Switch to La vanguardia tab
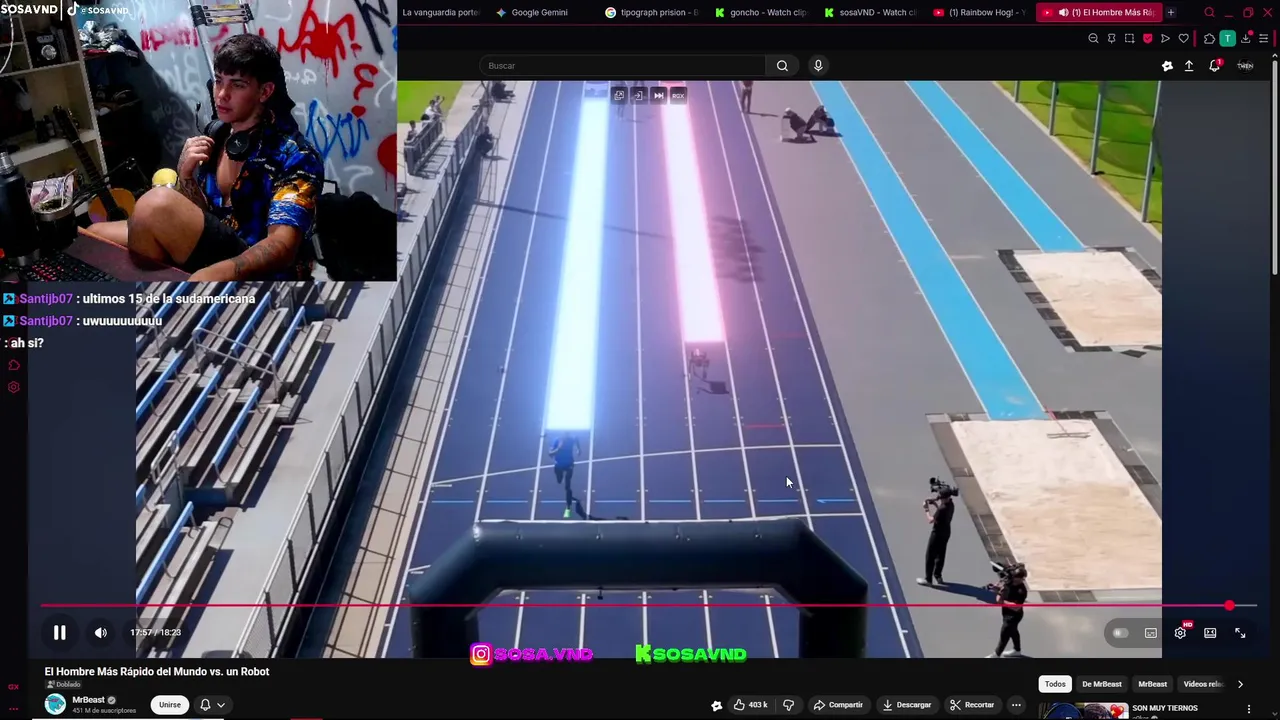1280x720 pixels. 440,13
